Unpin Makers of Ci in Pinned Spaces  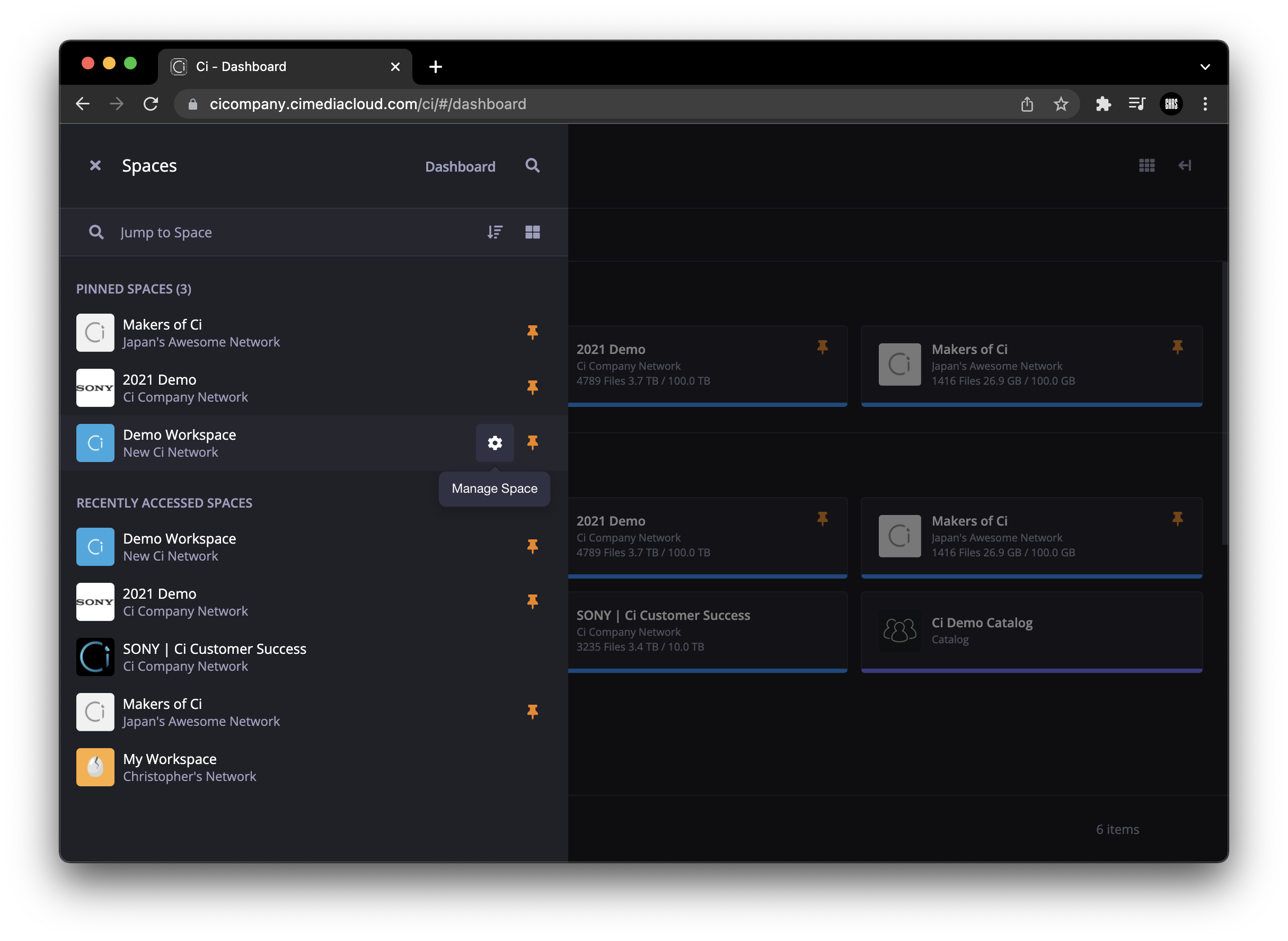(x=533, y=333)
